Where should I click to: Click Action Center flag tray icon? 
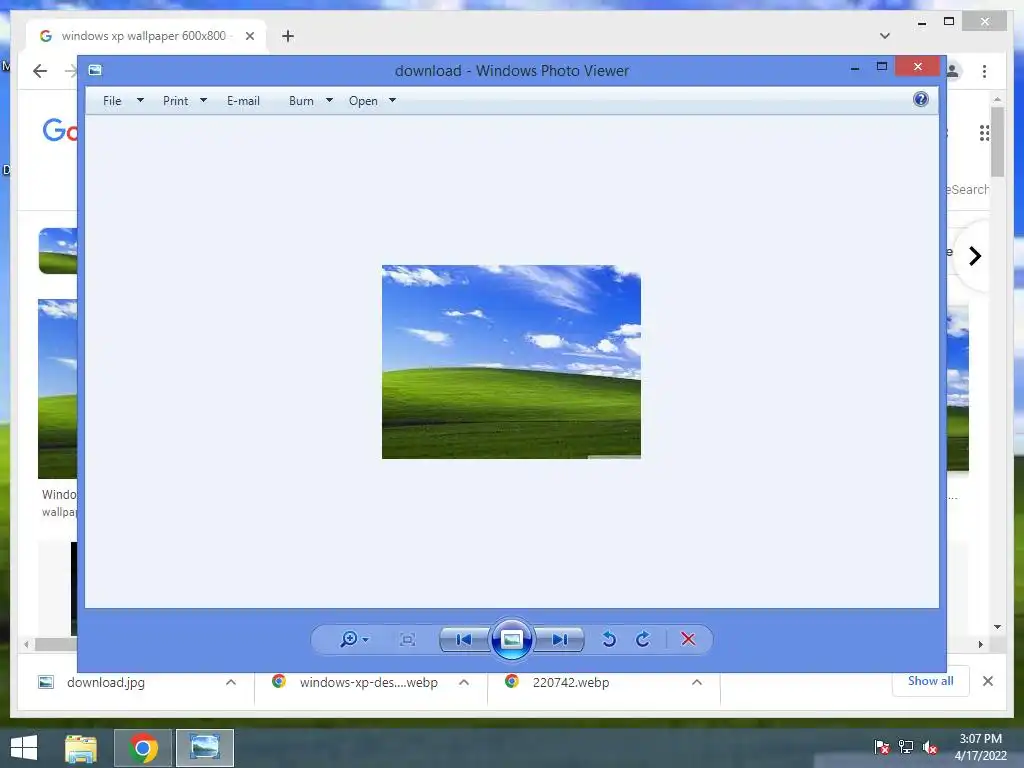[882, 746]
